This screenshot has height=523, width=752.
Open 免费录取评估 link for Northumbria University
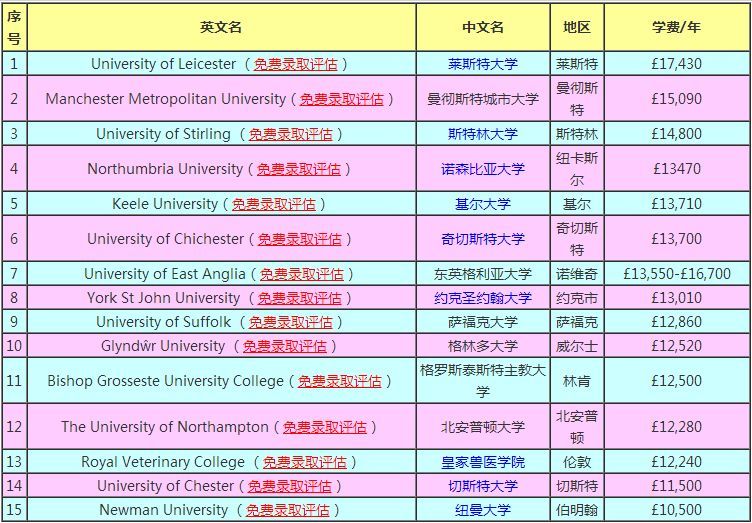coord(298,169)
